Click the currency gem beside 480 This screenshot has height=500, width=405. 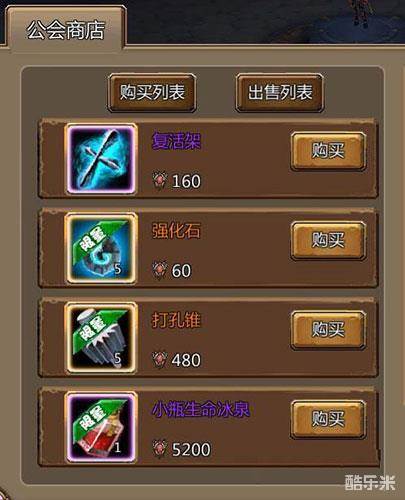coord(159,360)
